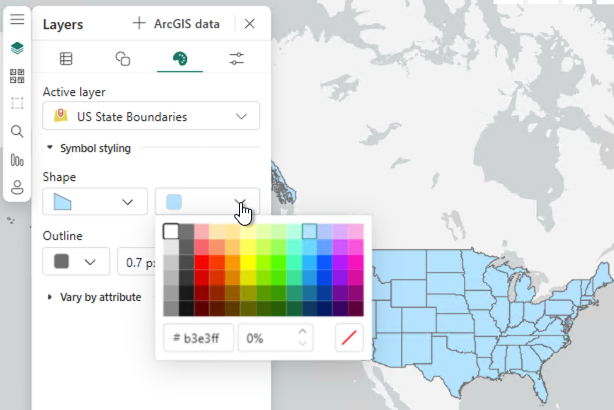
Task: Open the hamburger menu at top
Action: [17, 19]
